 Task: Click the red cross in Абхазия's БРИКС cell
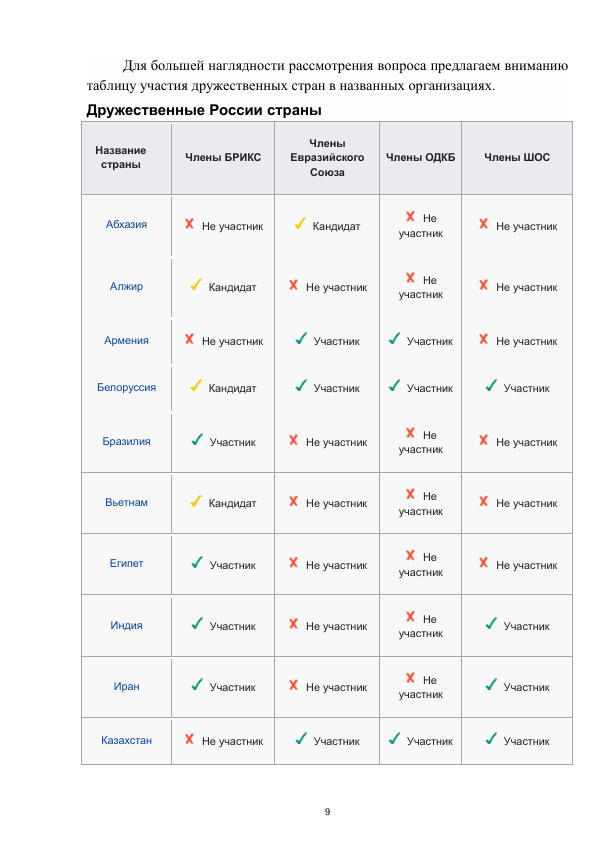190,225
